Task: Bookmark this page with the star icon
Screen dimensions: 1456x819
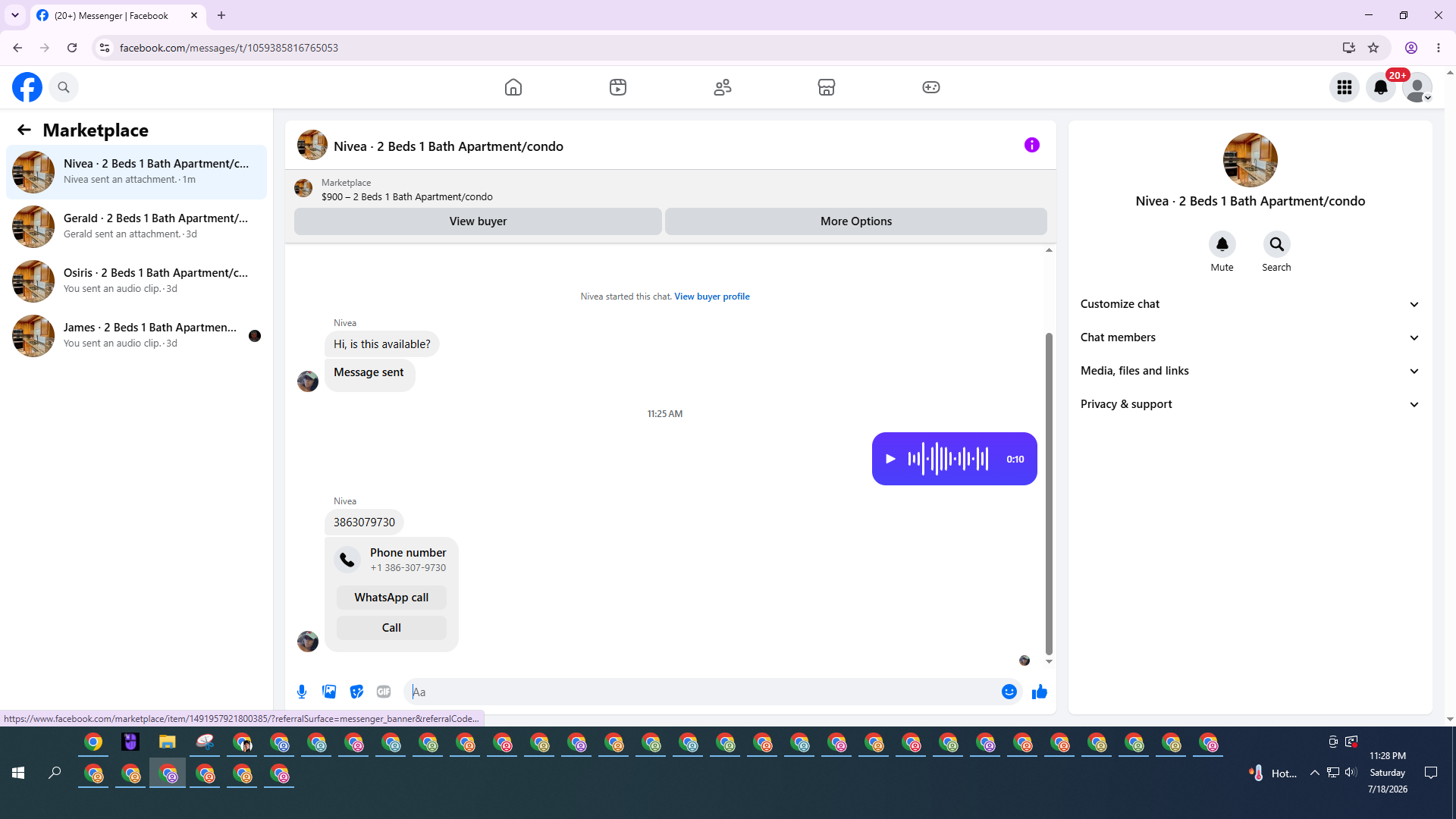Action: click(1373, 48)
